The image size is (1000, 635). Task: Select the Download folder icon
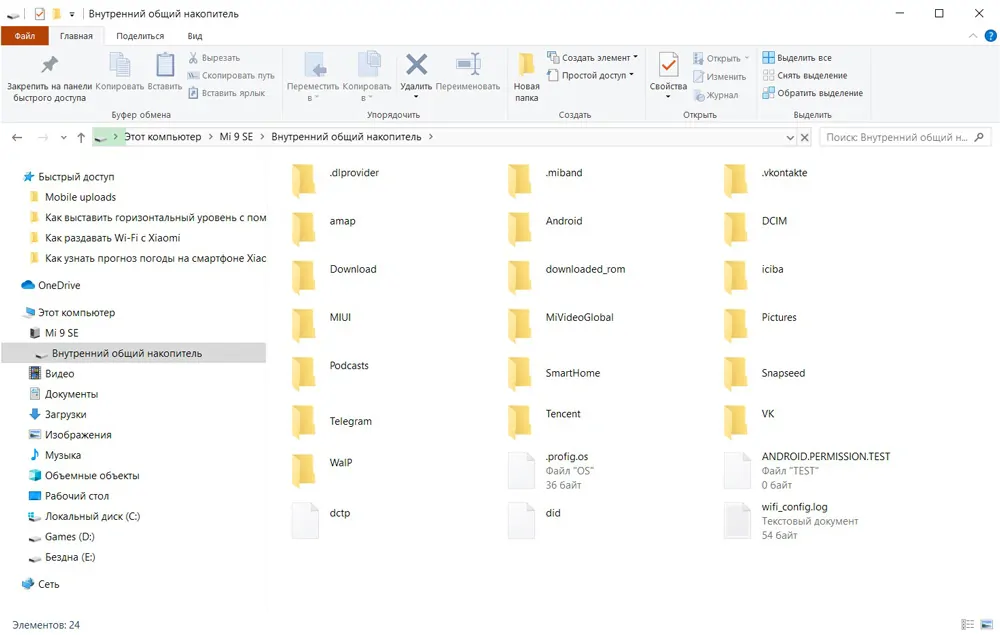coord(304,277)
